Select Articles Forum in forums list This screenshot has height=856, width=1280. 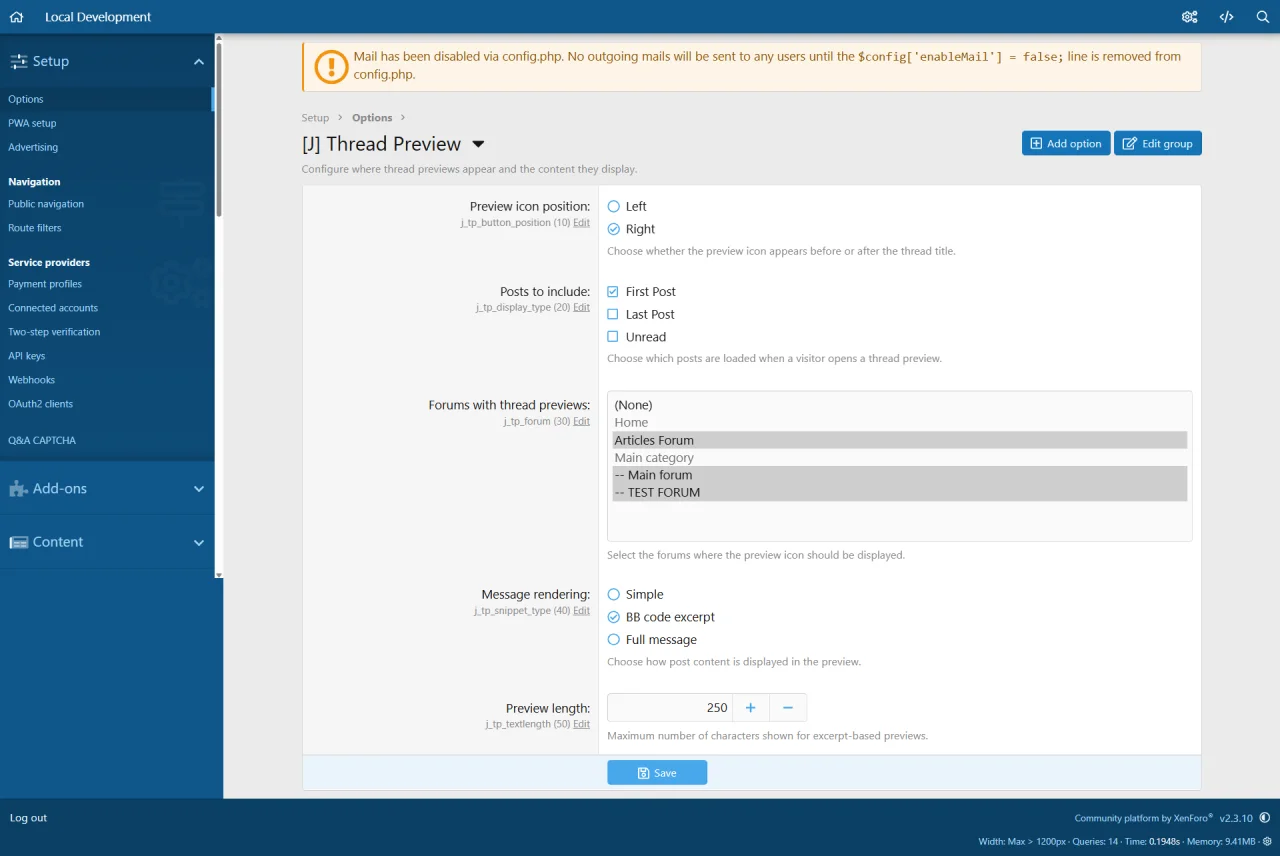pyautogui.click(x=900, y=440)
